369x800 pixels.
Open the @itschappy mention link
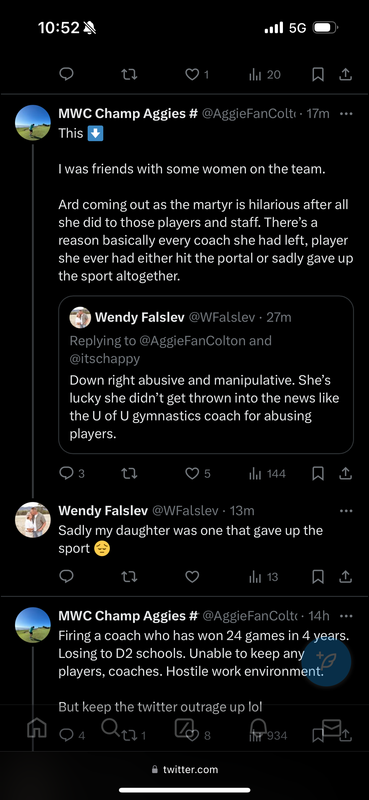[105, 359]
